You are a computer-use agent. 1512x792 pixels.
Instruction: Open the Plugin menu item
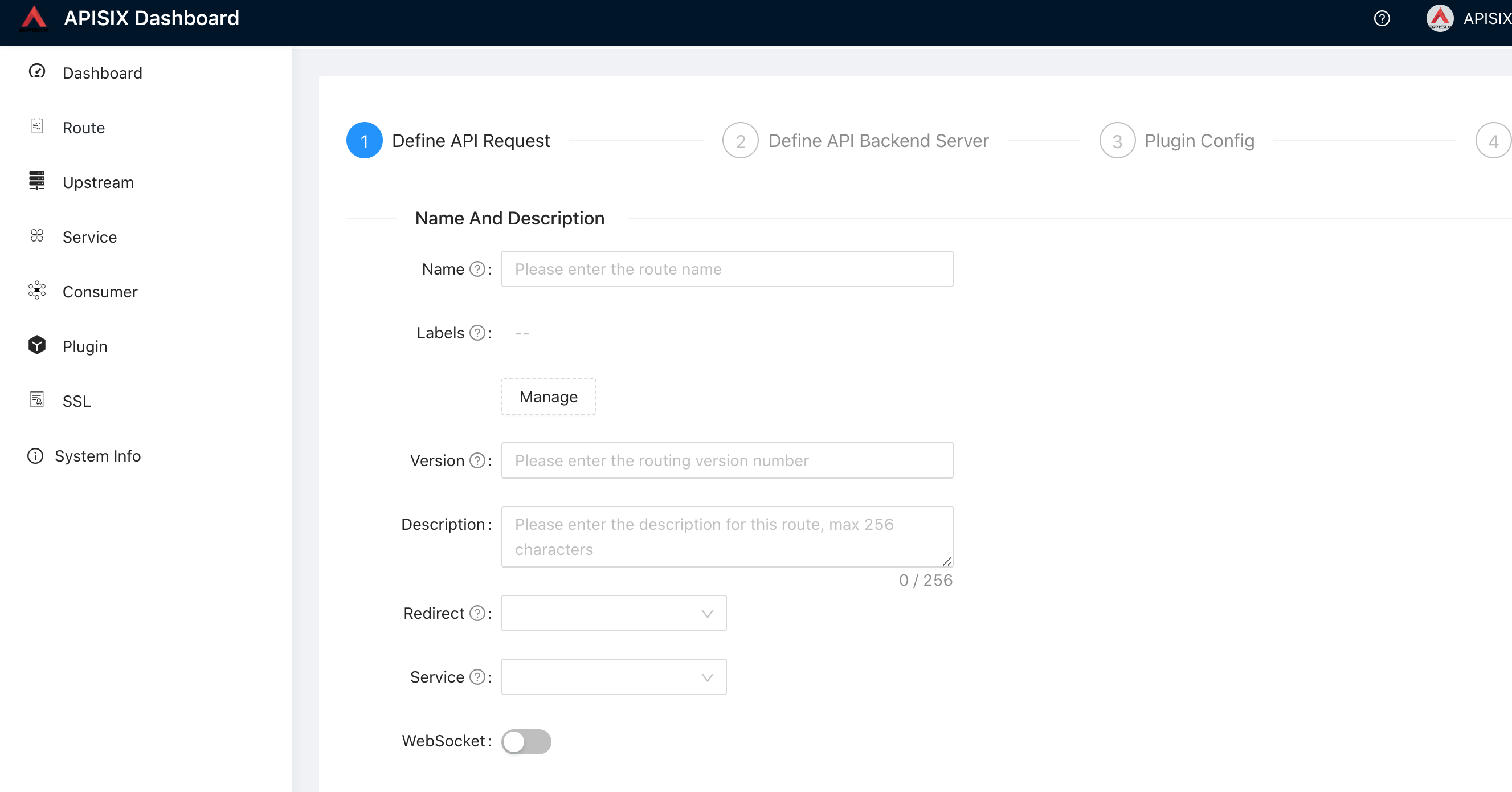(84, 346)
